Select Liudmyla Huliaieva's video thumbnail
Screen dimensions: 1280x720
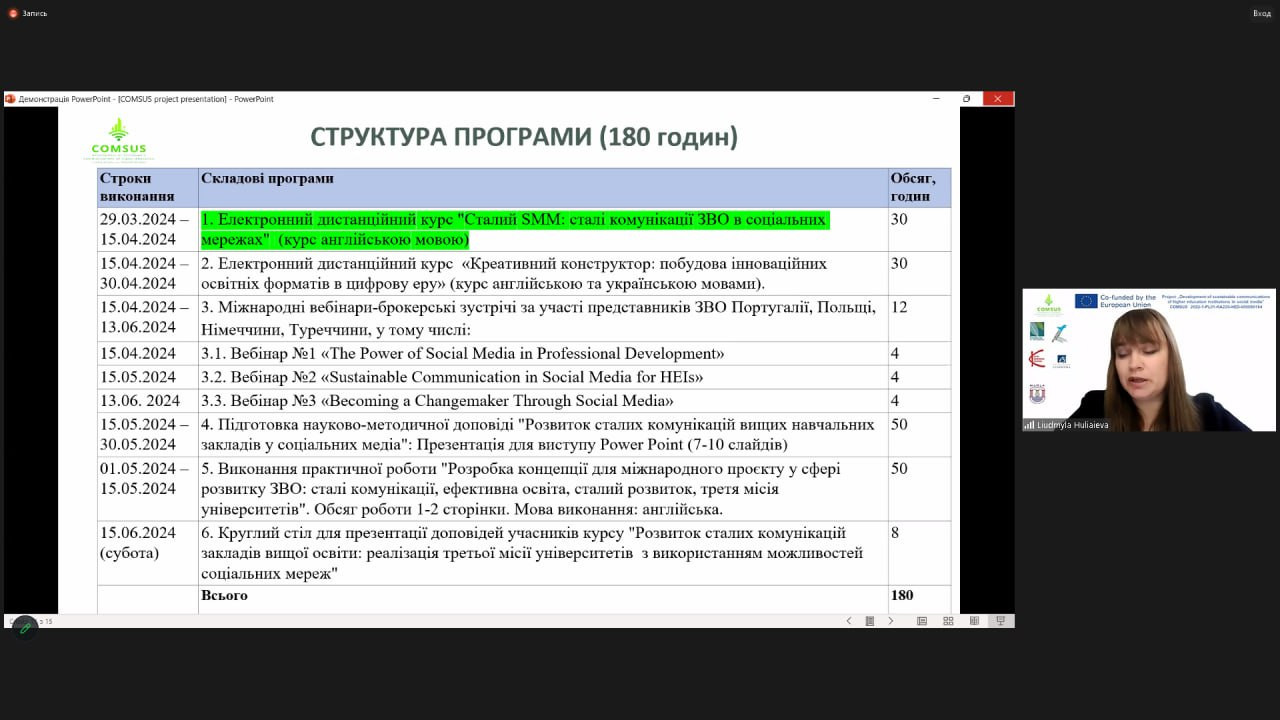click(1149, 360)
